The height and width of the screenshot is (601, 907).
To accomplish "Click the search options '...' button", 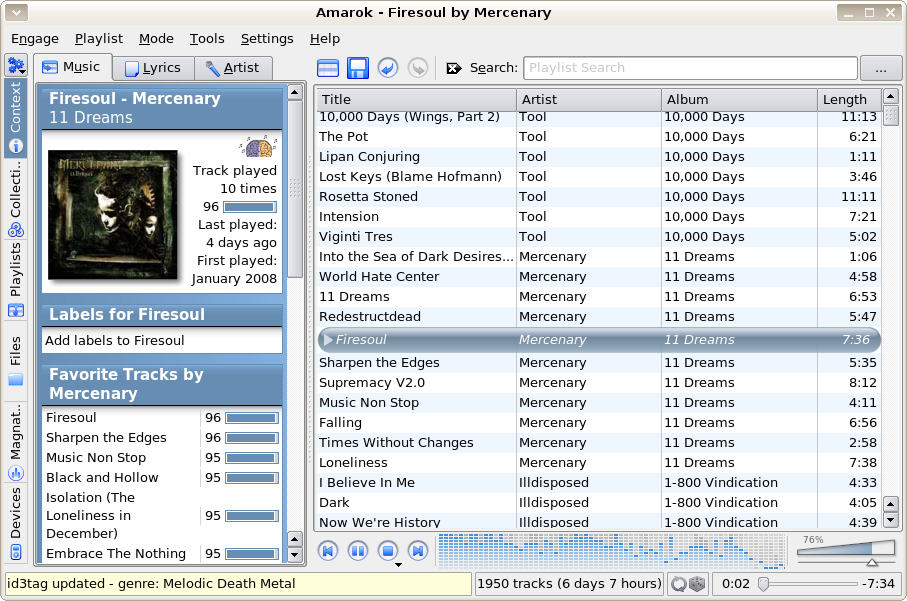I will (880, 68).
